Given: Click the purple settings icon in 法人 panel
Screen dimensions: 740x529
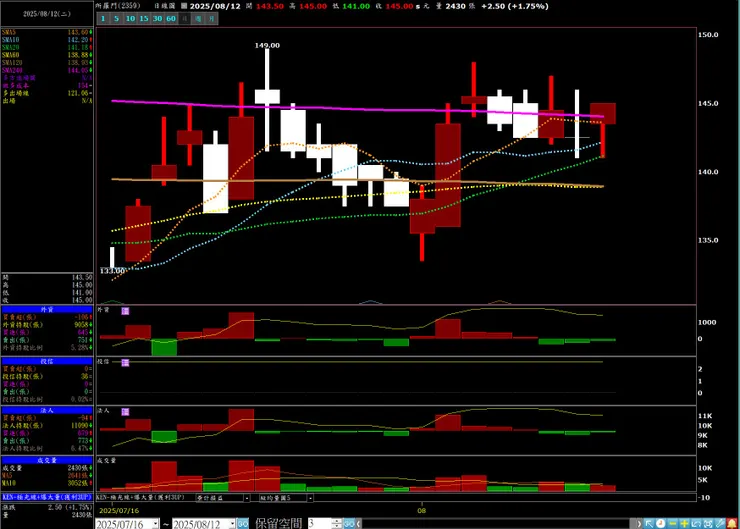Looking at the screenshot, I should (x=125, y=412).
